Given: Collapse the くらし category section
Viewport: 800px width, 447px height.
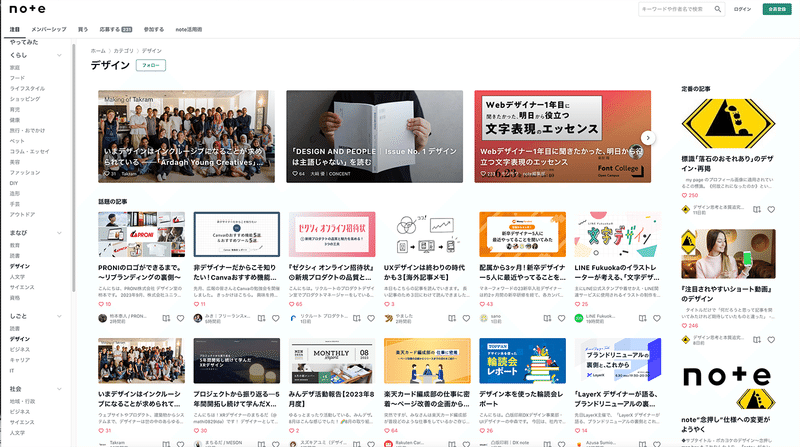Looking at the screenshot, I should [x=59, y=55].
